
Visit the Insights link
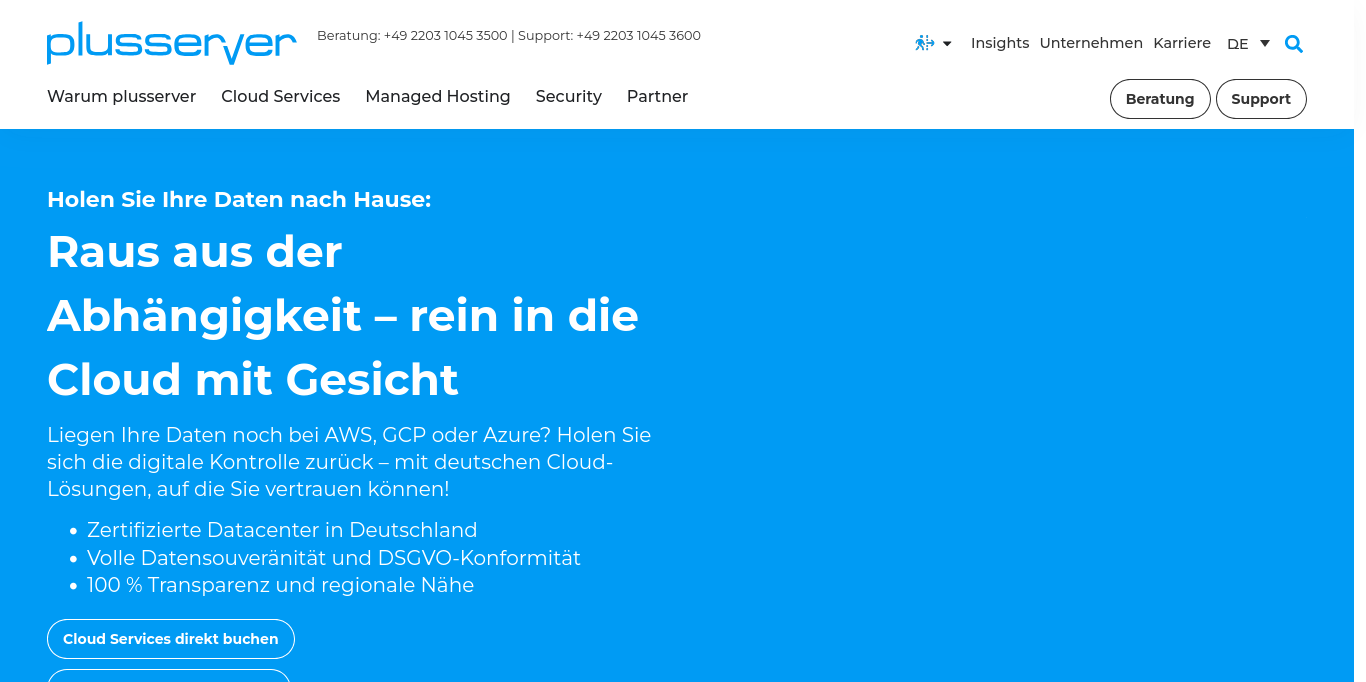[x=999, y=43]
